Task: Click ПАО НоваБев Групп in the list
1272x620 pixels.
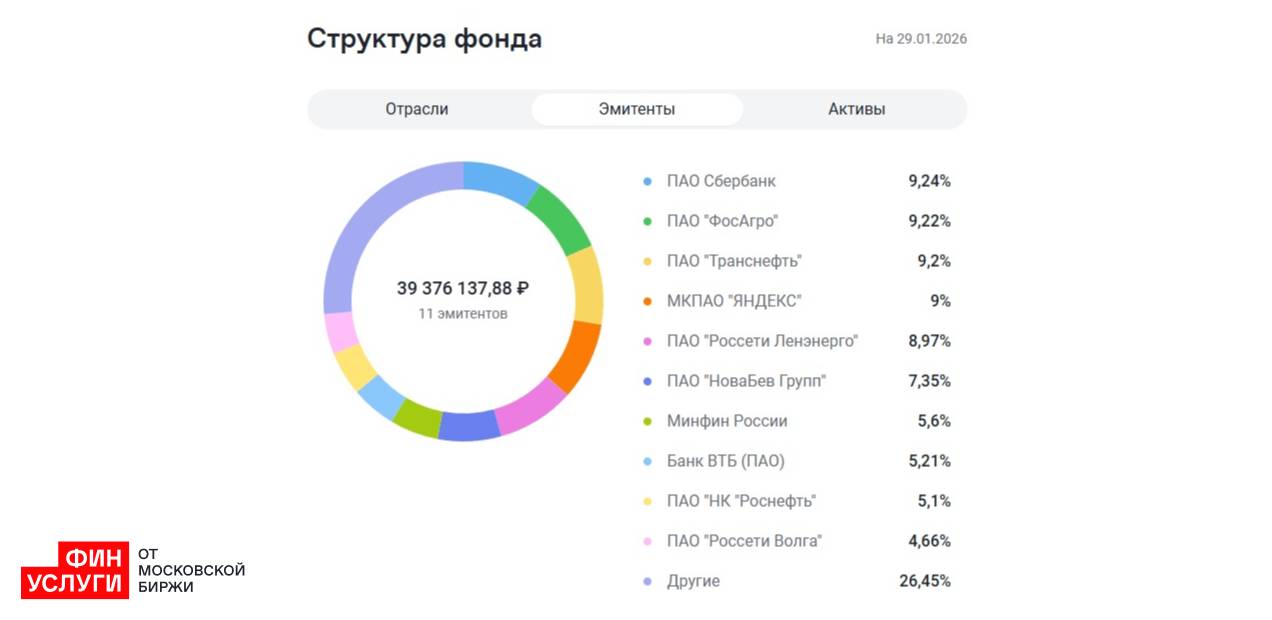Action: [x=746, y=382]
